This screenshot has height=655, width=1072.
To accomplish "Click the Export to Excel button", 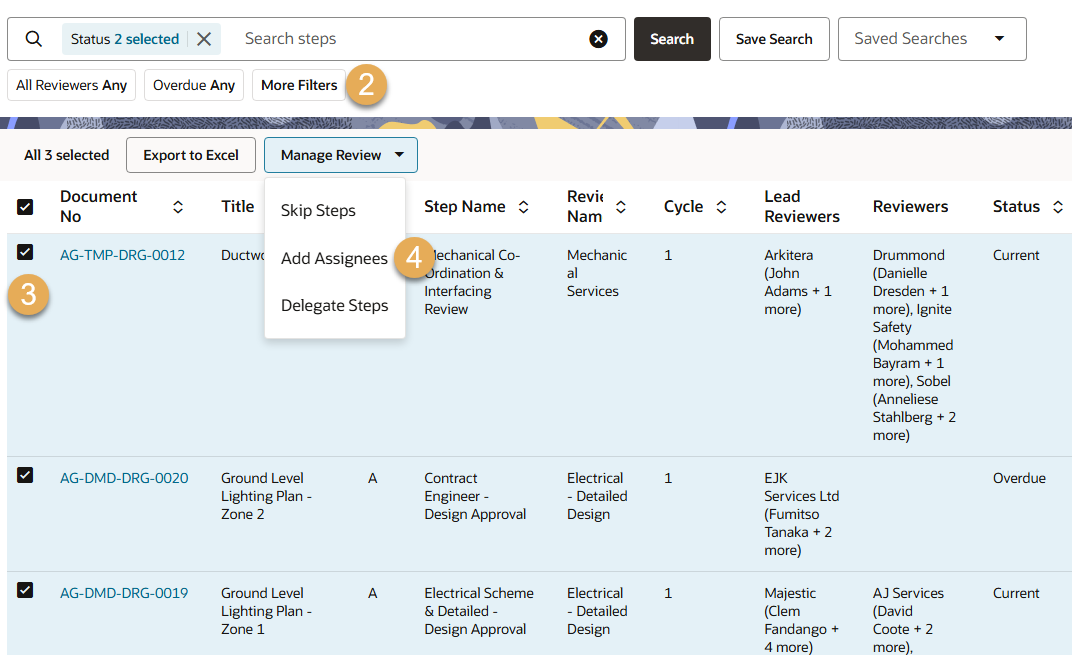I will pyautogui.click(x=191, y=155).
